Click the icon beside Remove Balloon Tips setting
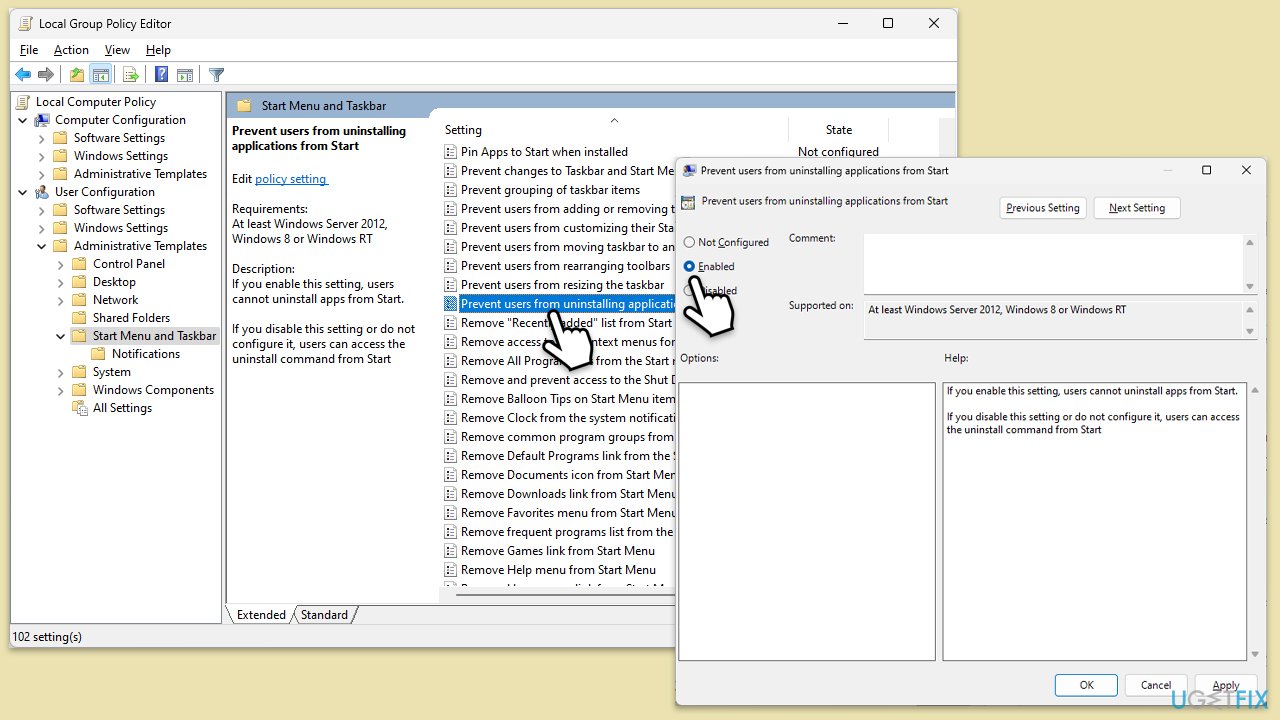The height and width of the screenshot is (720, 1280). pos(450,399)
